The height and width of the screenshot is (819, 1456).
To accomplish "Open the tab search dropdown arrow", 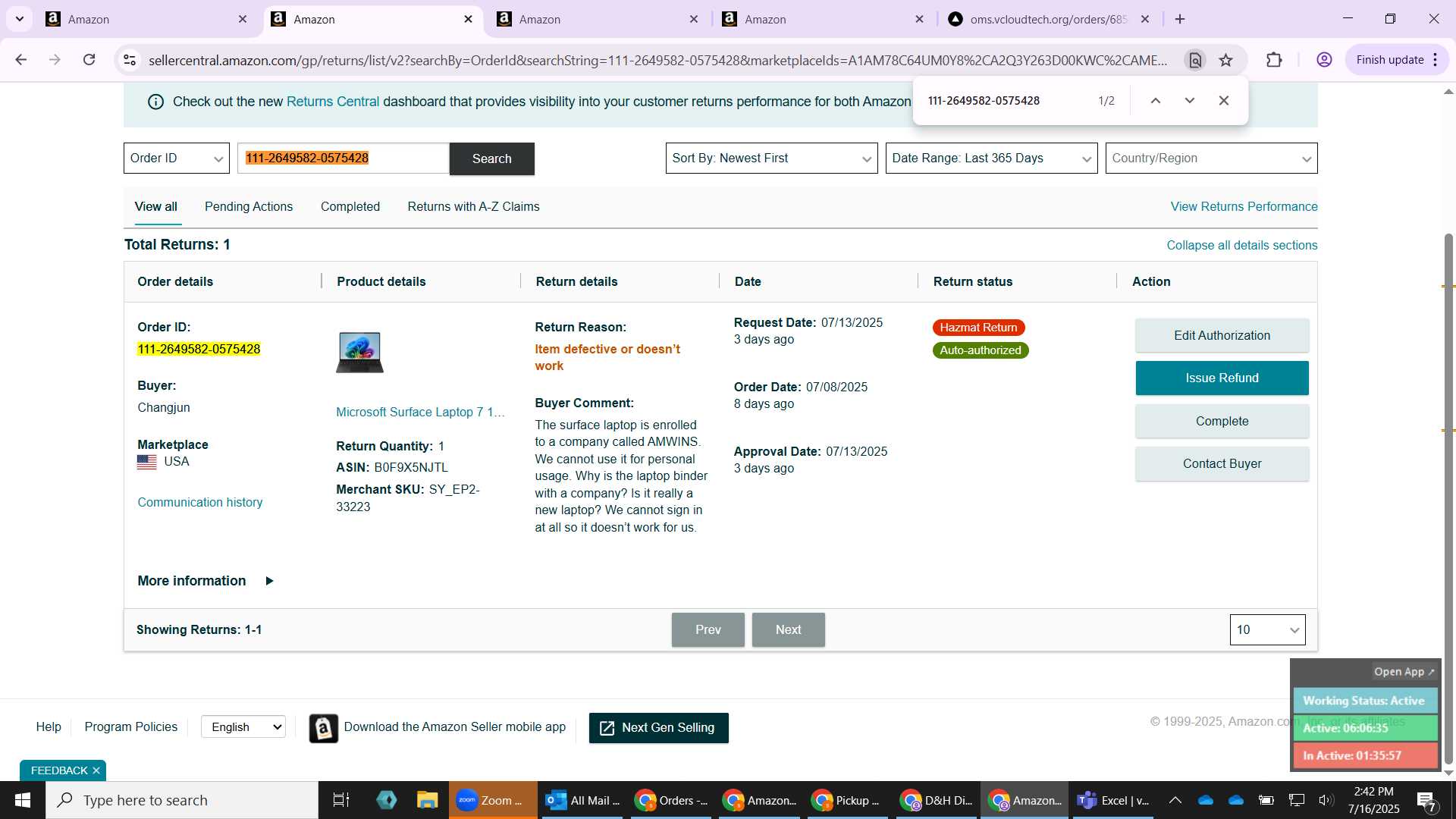I will [19, 19].
